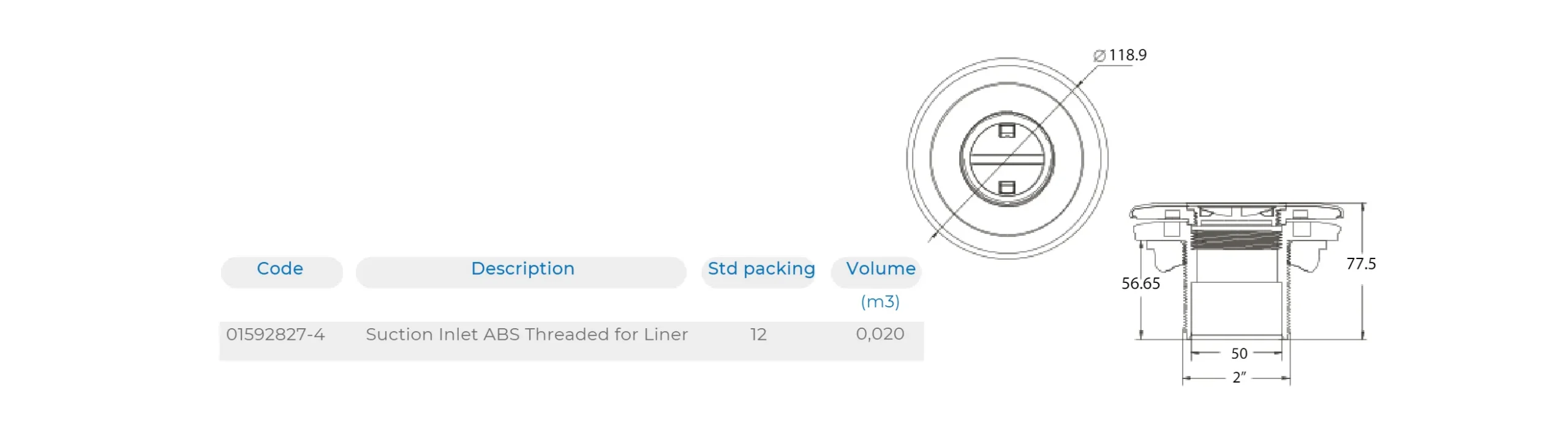The height and width of the screenshot is (447, 1568).
Task: Click the lower square slot in top view
Action: [1006, 187]
